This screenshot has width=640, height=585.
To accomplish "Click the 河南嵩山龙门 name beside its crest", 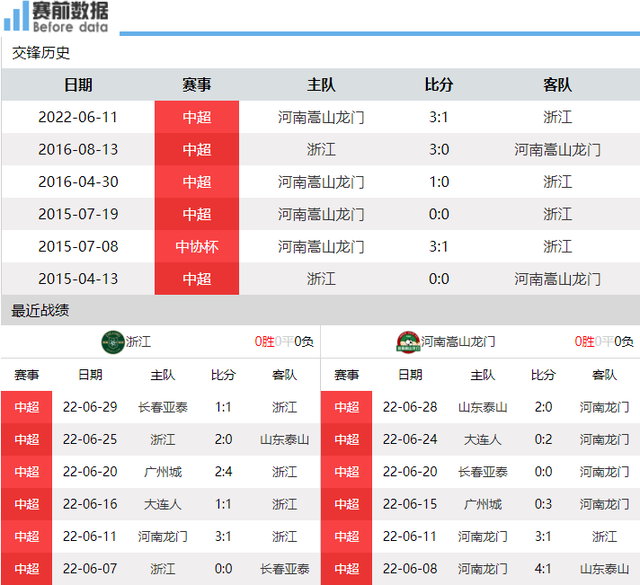I will (458, 342).
